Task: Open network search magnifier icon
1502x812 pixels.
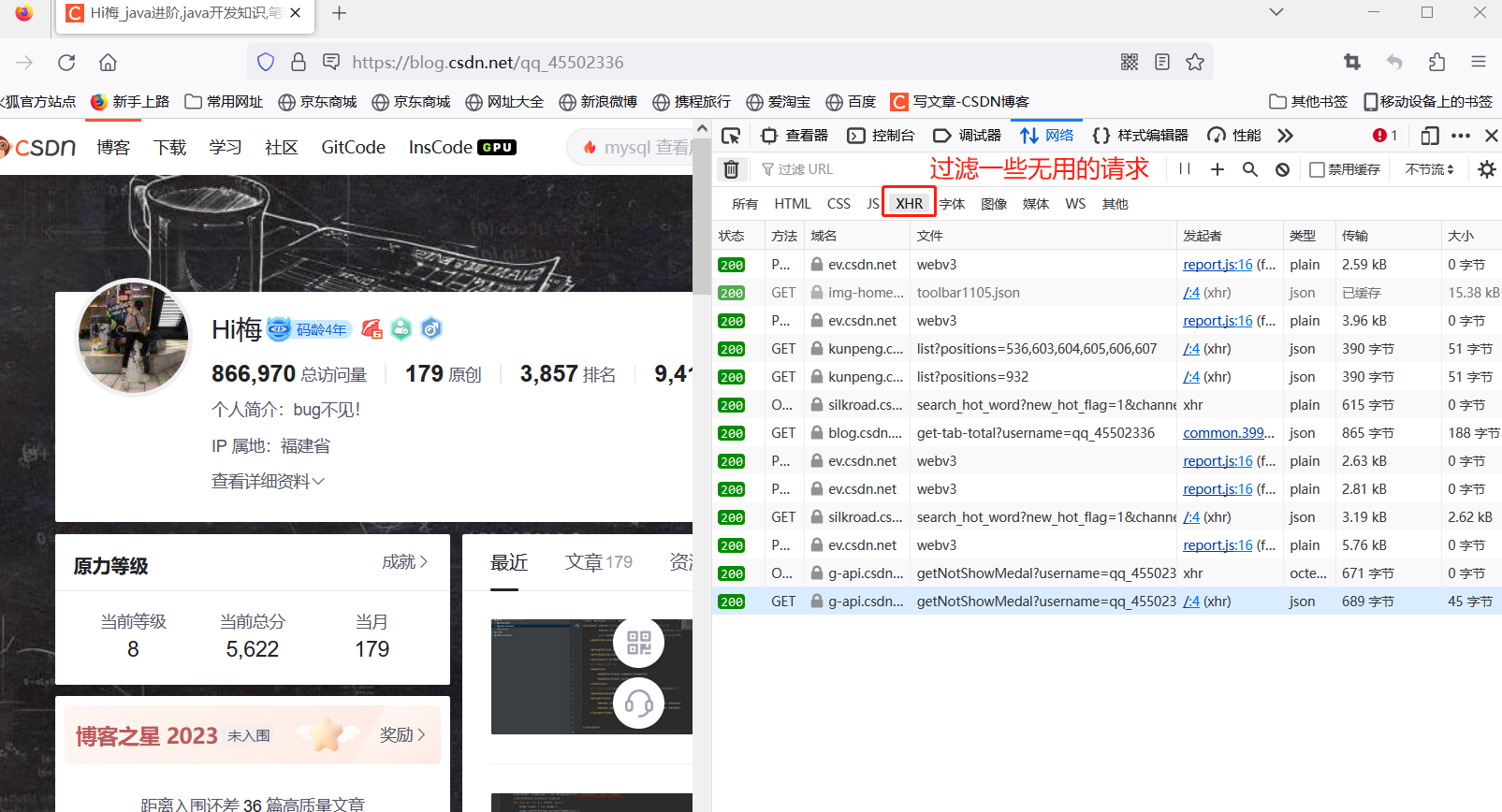Action: tap(1250, 169)
